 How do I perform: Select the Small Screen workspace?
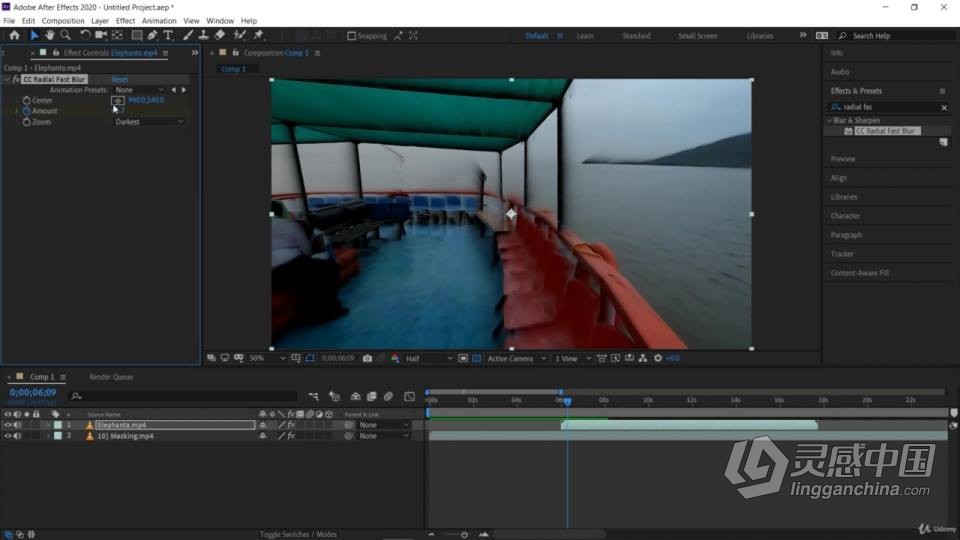click(697, 36)
